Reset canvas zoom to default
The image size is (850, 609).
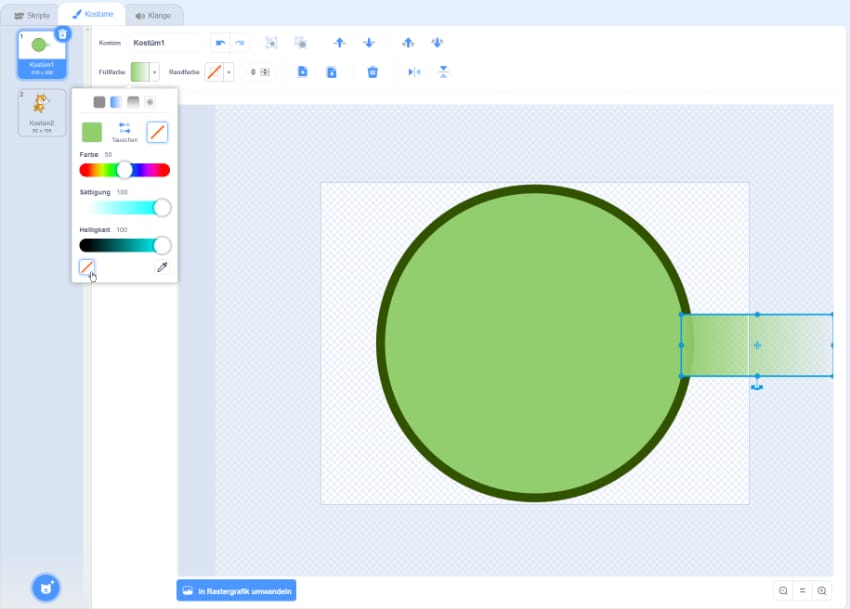click(802, 591)
